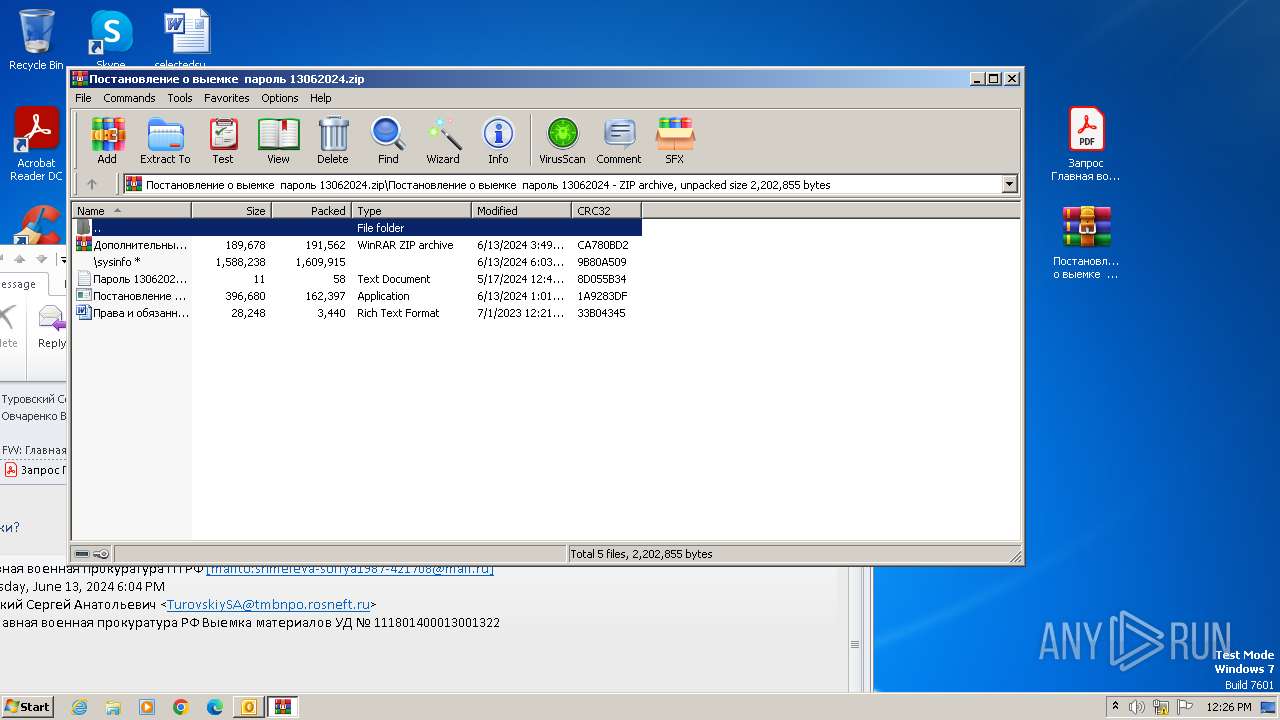Click the Add toolbar icon in WinRAR

pyautogui.click(x=107, y=140)
